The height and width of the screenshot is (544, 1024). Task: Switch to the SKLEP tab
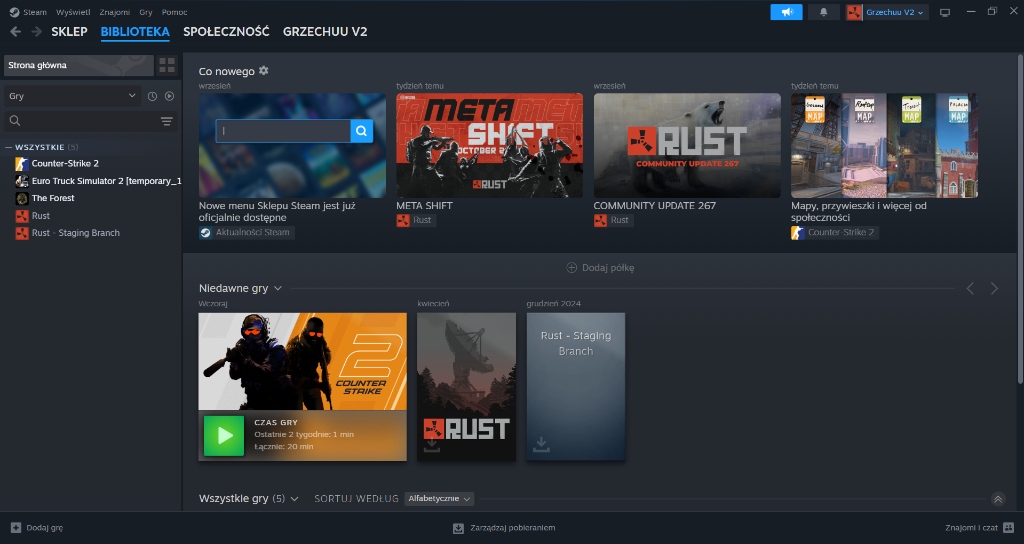[69, 31]
